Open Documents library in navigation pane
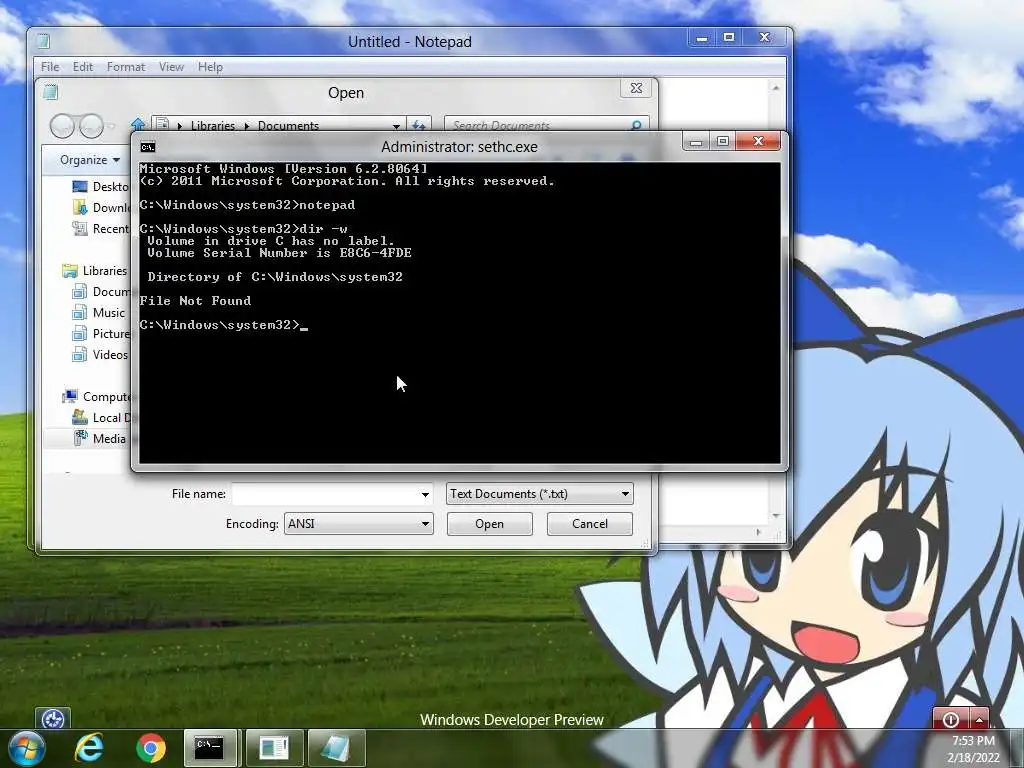This screenshot has width=1024, height=768. [x=101, y=291]
